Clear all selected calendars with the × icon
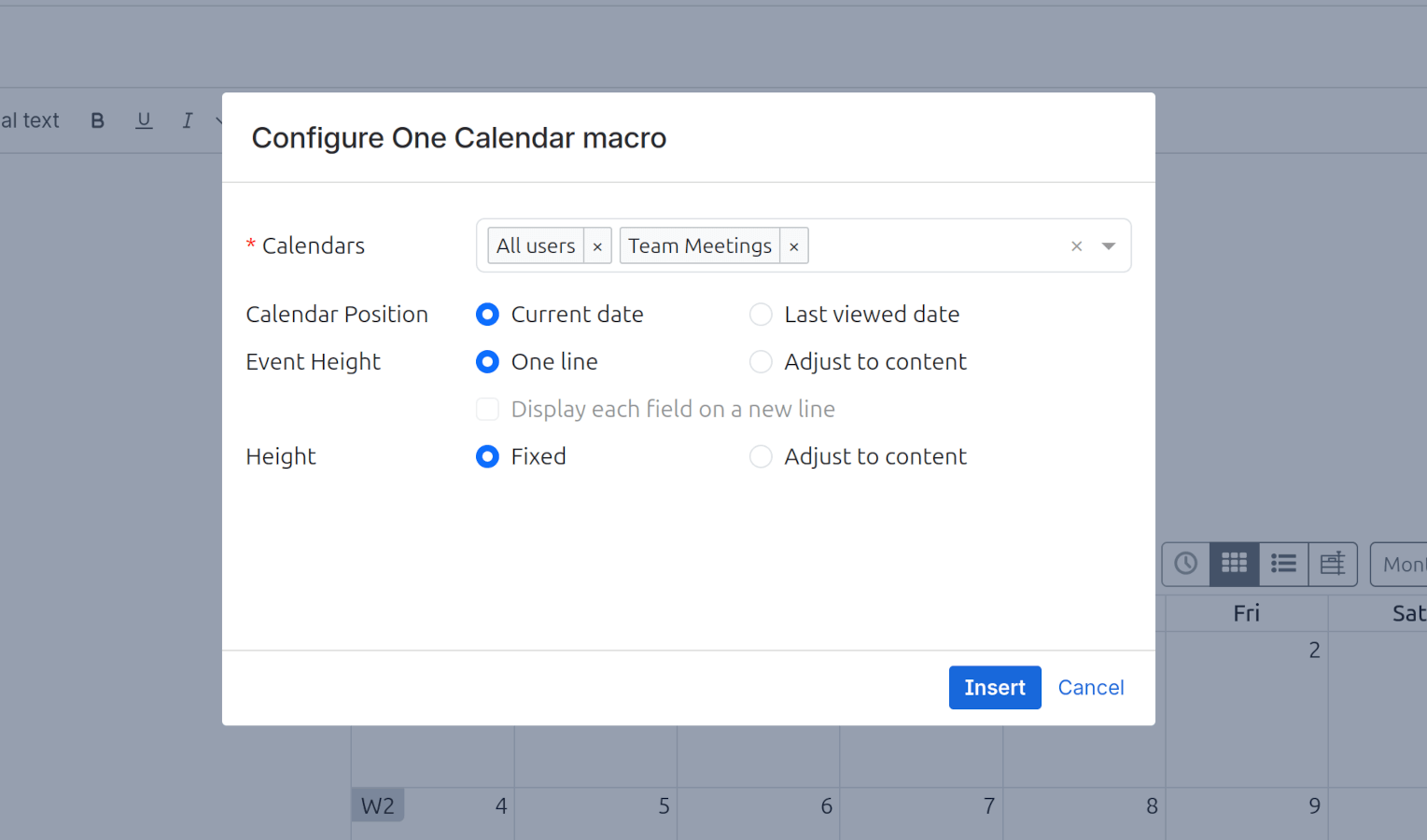The height and width of the screenshot is (840, 1427). pos(1076,245)
